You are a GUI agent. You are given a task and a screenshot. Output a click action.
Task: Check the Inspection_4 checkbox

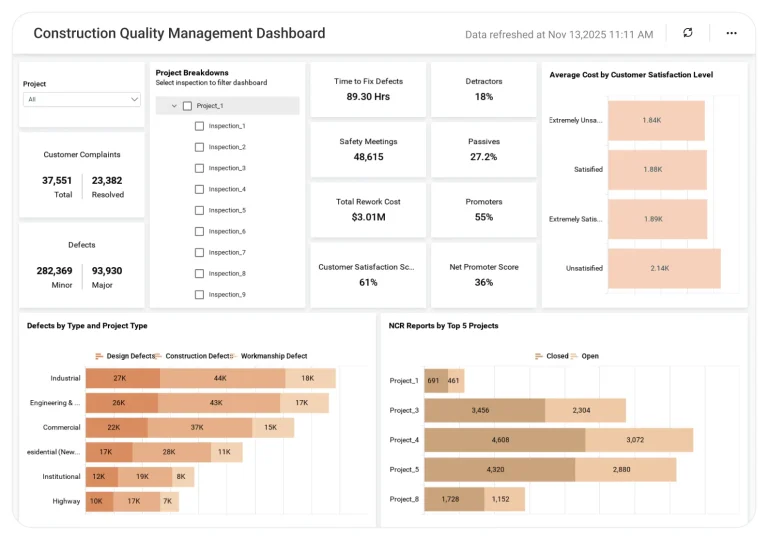(199, 189)
